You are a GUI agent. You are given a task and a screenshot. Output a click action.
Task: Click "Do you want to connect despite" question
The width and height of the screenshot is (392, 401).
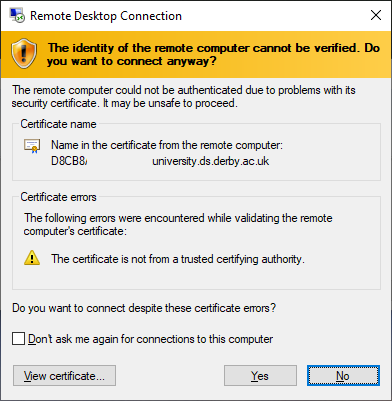(144, 308)
